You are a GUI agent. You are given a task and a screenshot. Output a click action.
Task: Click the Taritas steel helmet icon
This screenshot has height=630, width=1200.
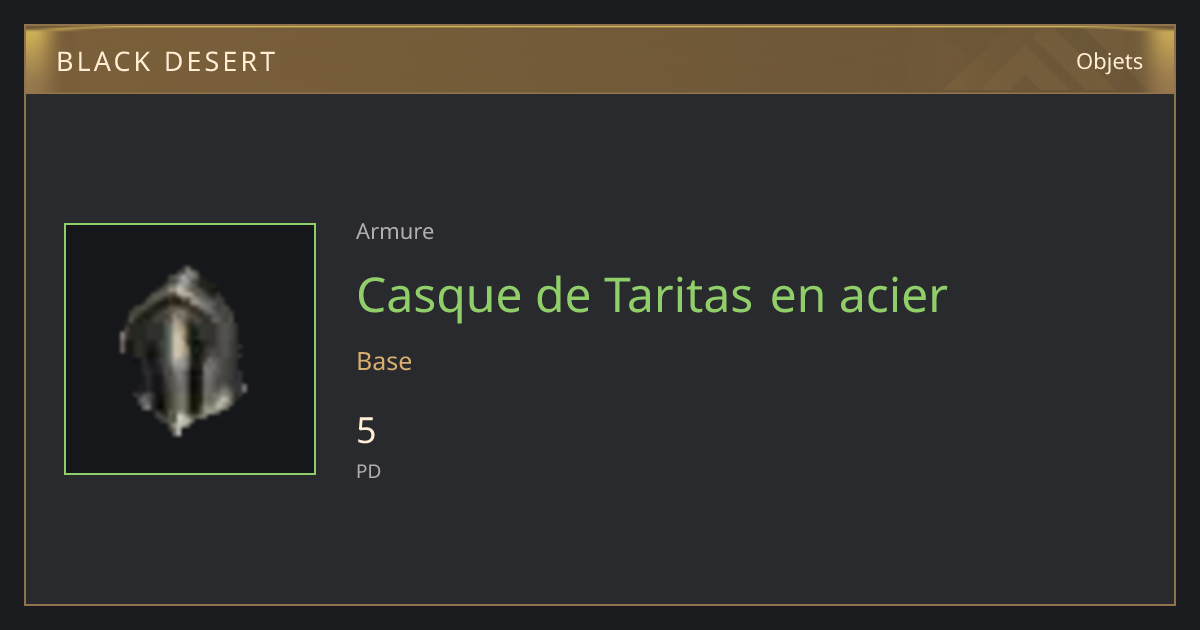click(x=182, y=350)
